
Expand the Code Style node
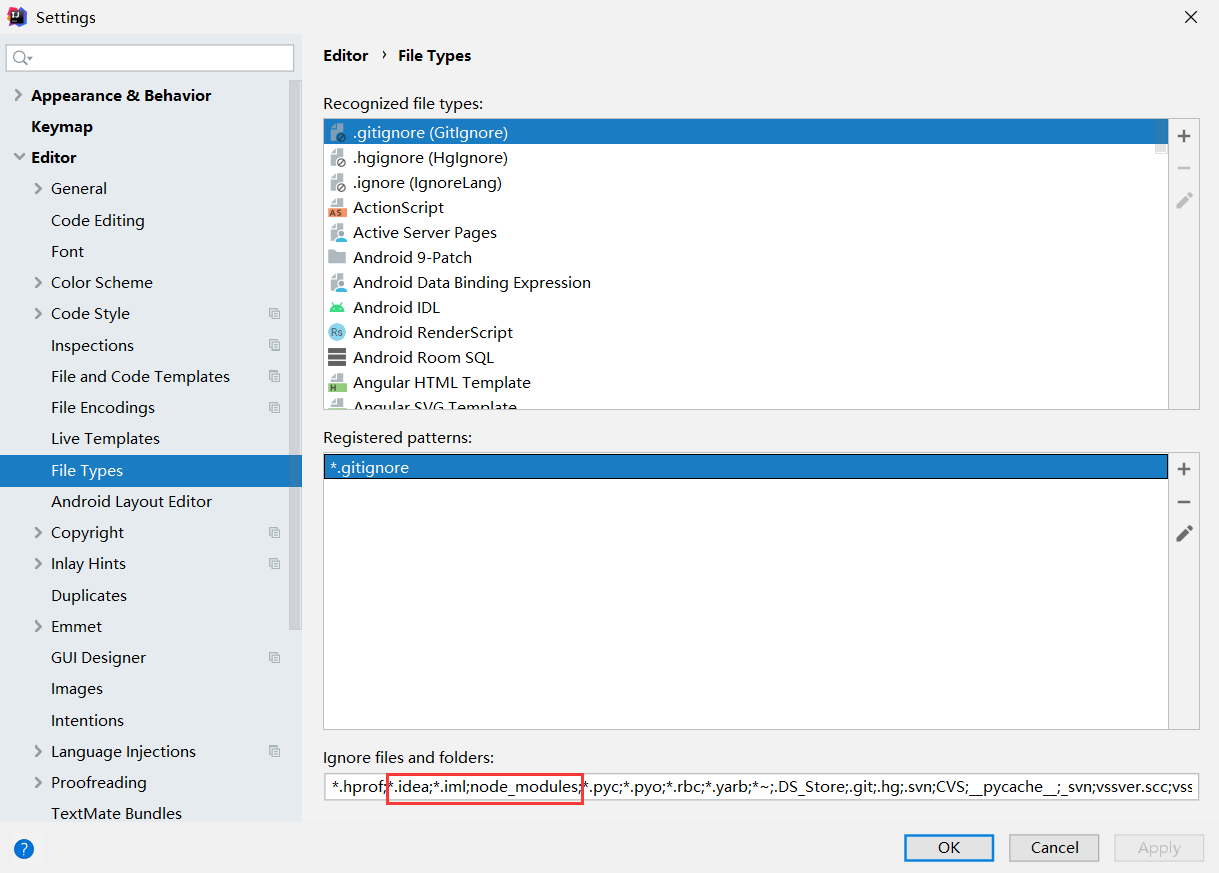click(x=38, y=313)
